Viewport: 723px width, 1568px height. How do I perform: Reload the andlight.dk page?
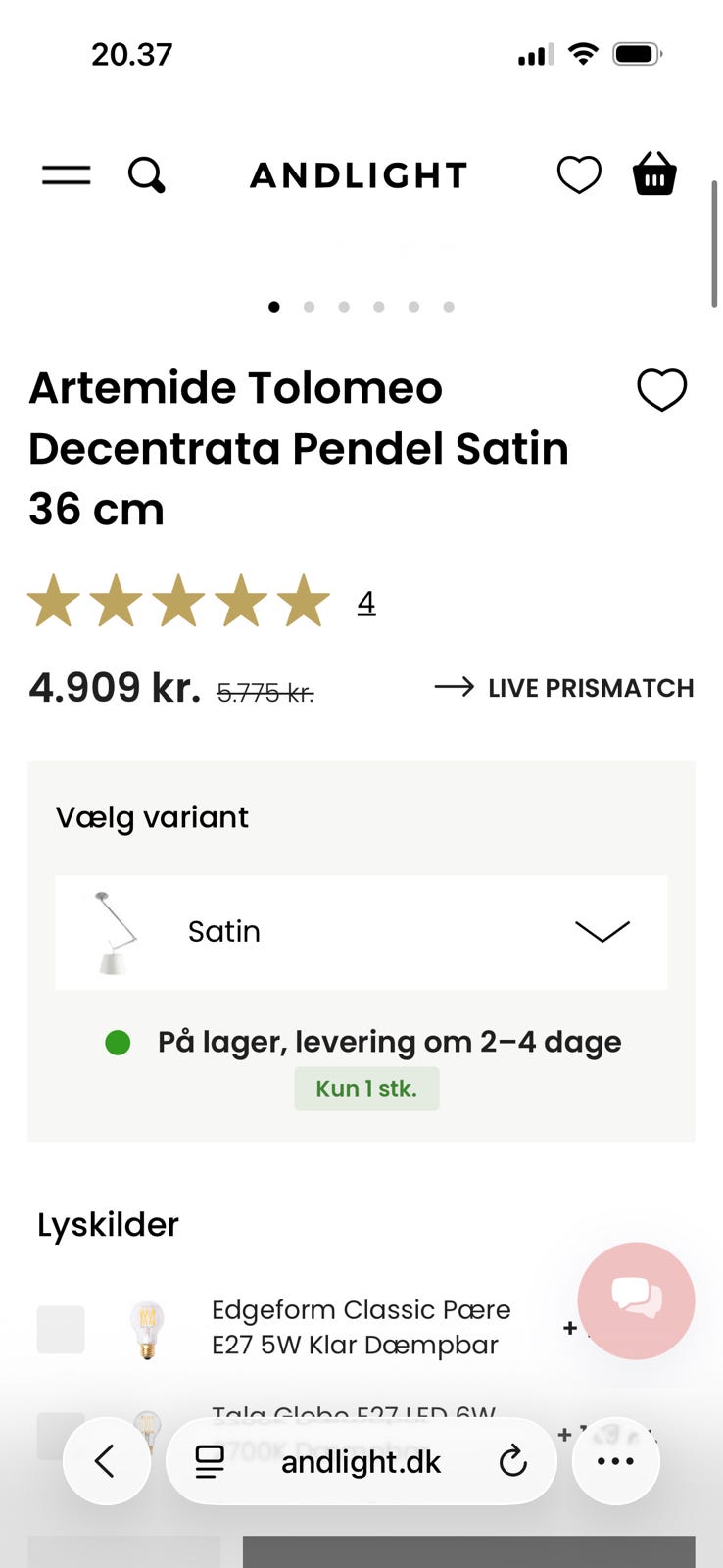(x=512, y=1462)
